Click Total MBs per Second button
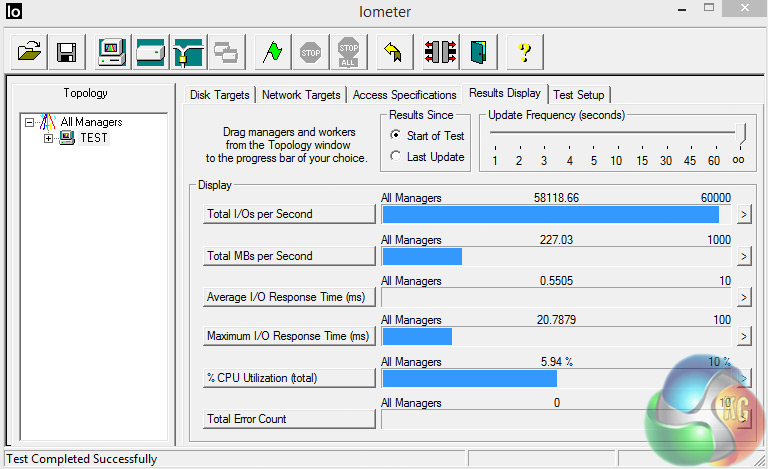This screenshot has height=469, width=768. 289,256
